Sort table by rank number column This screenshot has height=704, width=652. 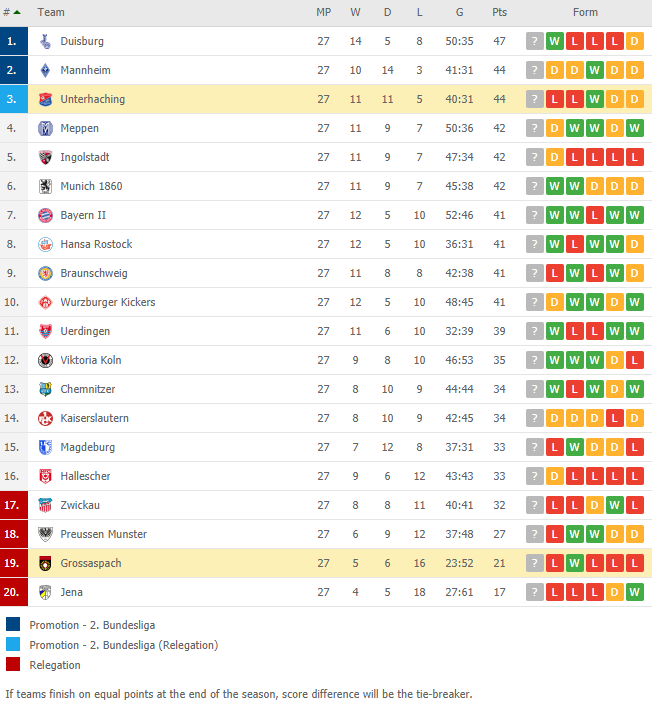coord(12,12)
